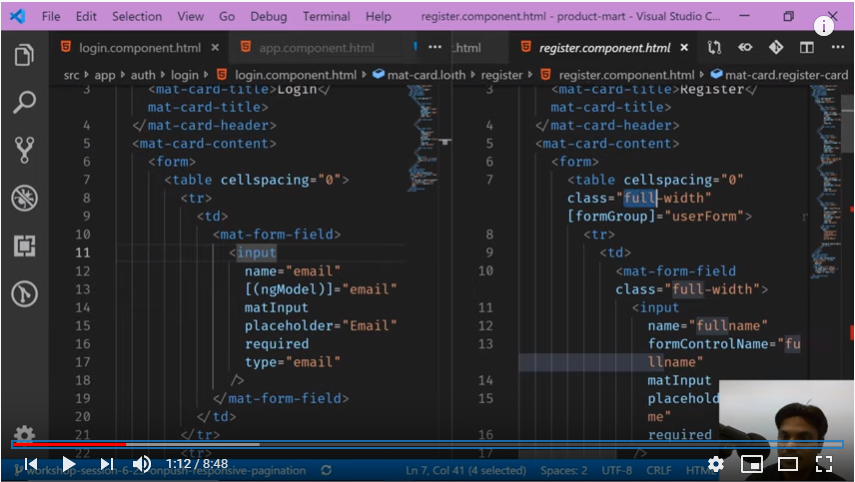Screen dimensions: 855x482
Task: Enter full screen video mode
Action: (824, 464)
